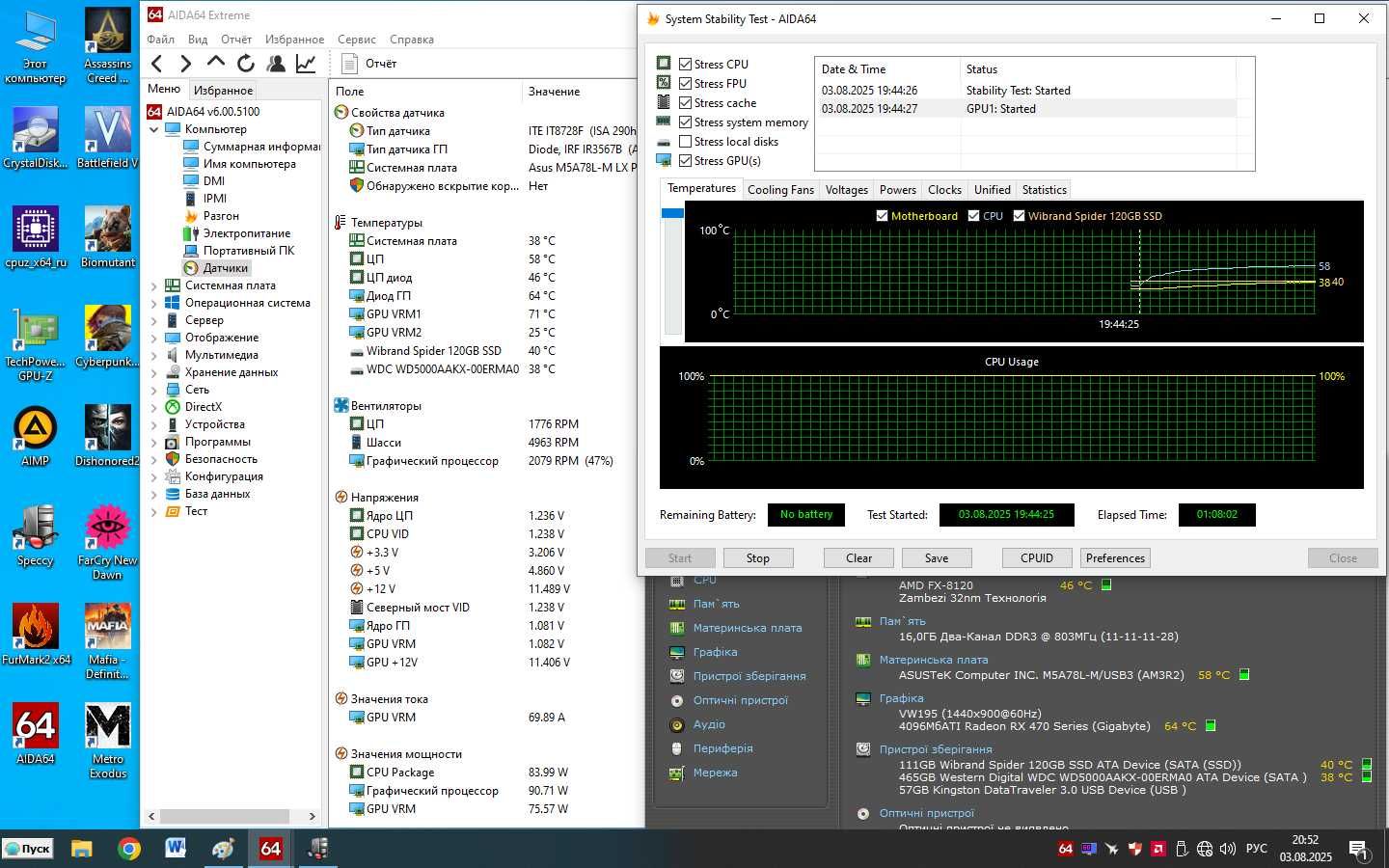This screenshot has width=1389, height=868.
Task: Open the Battlefield V desktop icon
Action: click(107, 138)
